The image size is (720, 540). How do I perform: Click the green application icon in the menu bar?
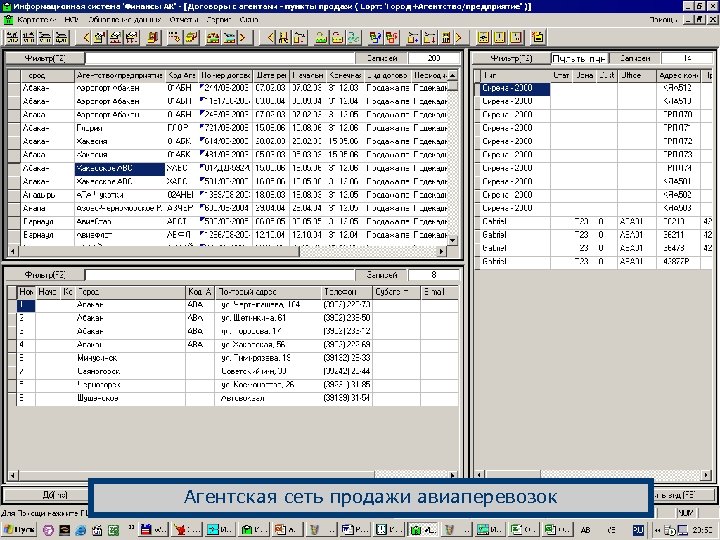click(8, 20)
